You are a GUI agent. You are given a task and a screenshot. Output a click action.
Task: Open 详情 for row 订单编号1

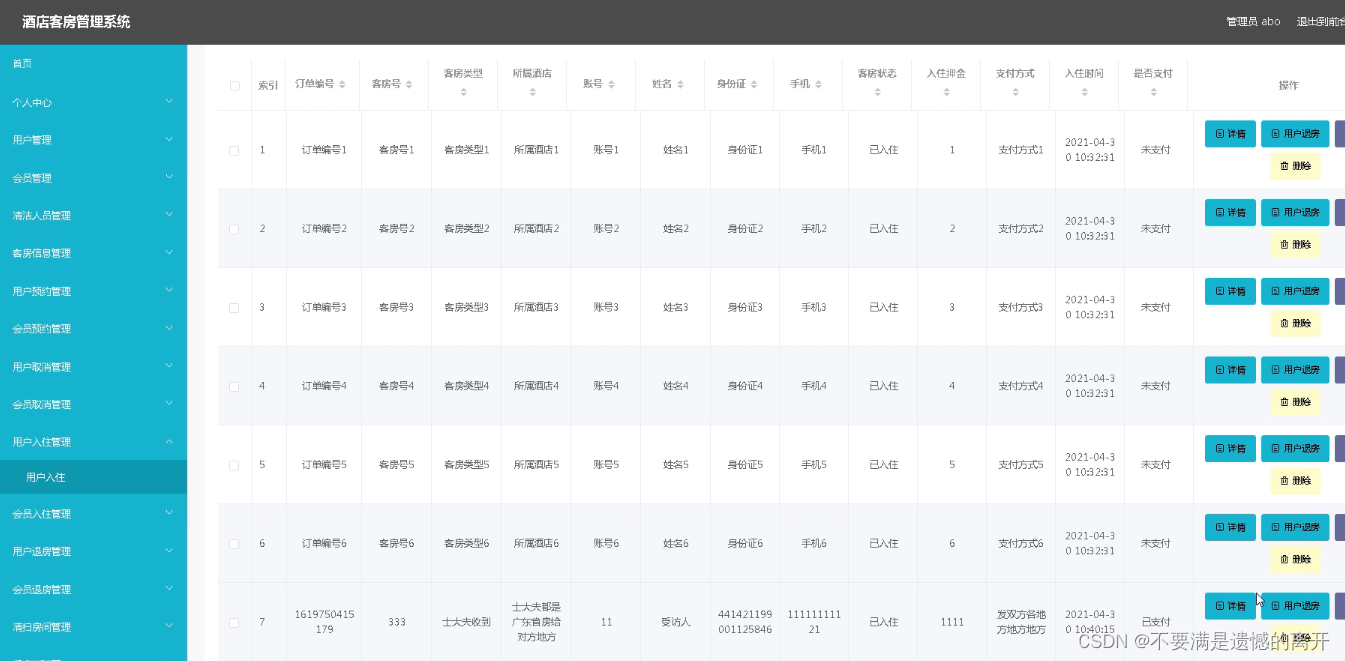(x=1230, y=134)
